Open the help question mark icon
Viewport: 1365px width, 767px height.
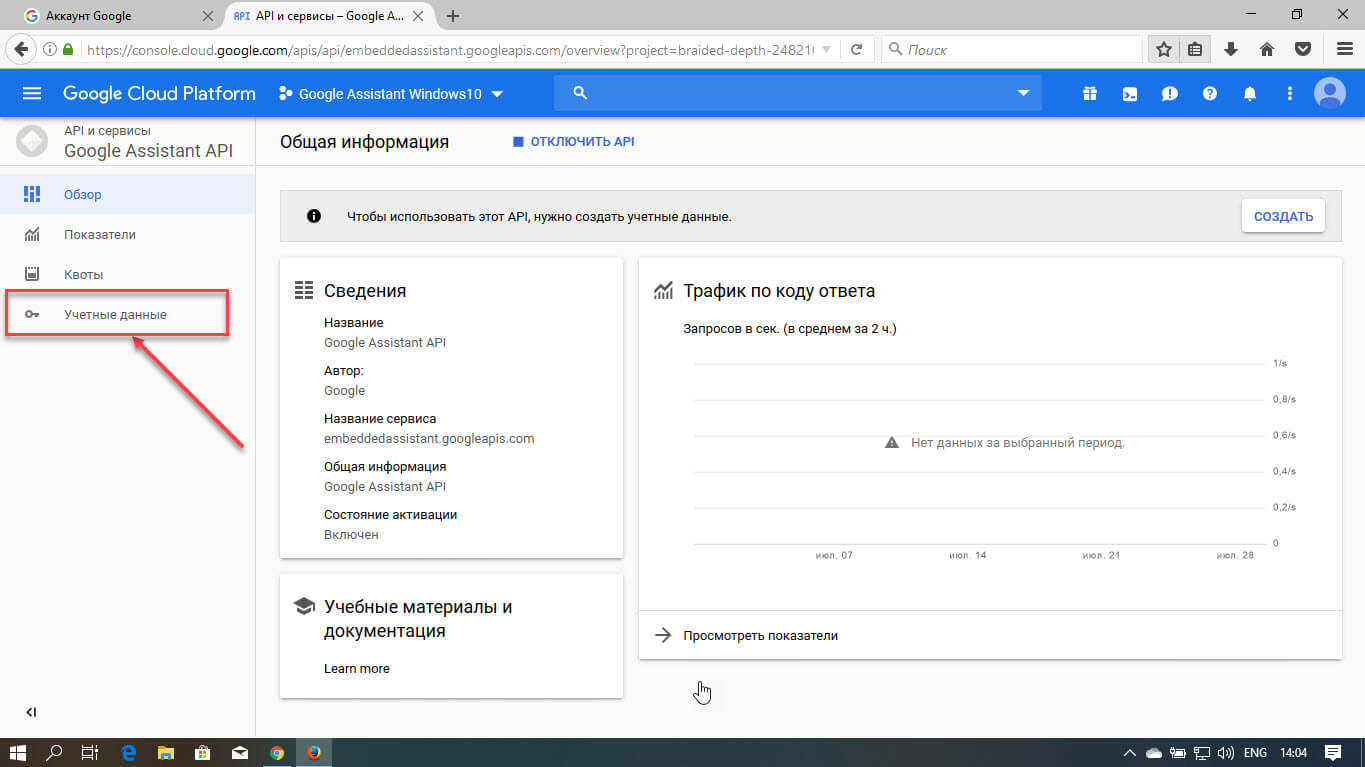(1210, 93)
